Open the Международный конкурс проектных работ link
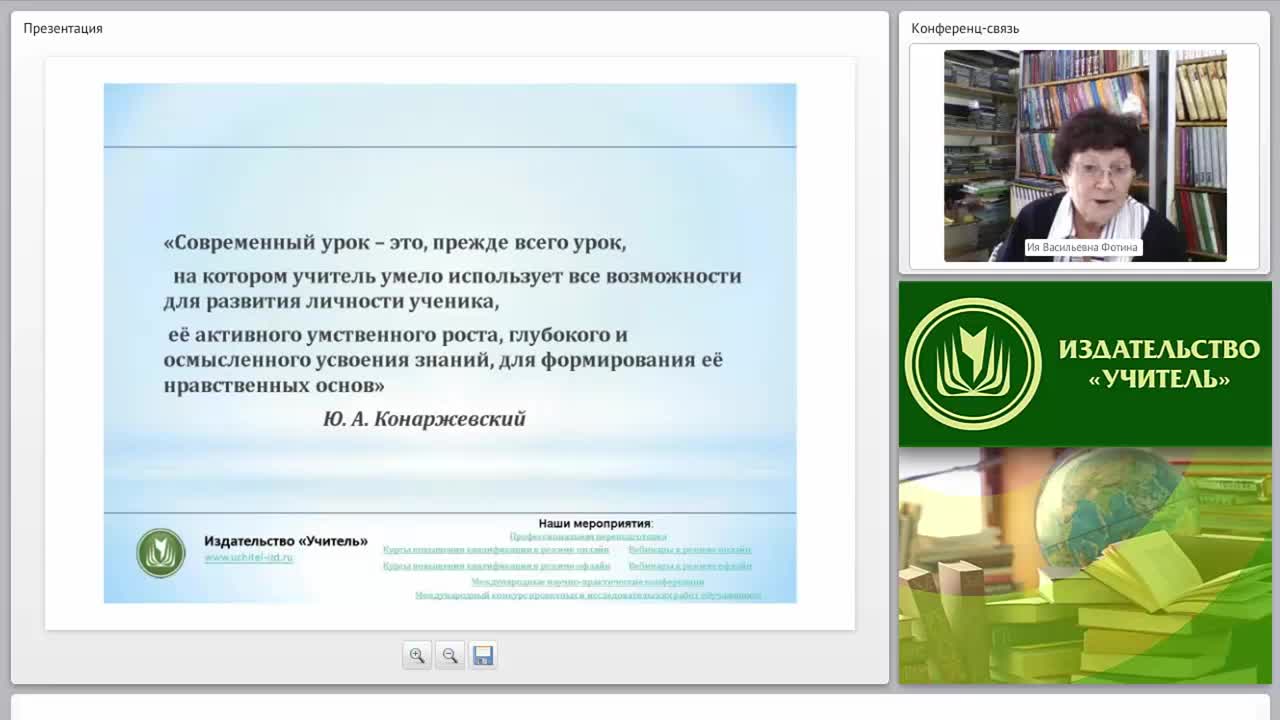The height and width of the screenshot is (720, 1280). [x=588, y=595]
